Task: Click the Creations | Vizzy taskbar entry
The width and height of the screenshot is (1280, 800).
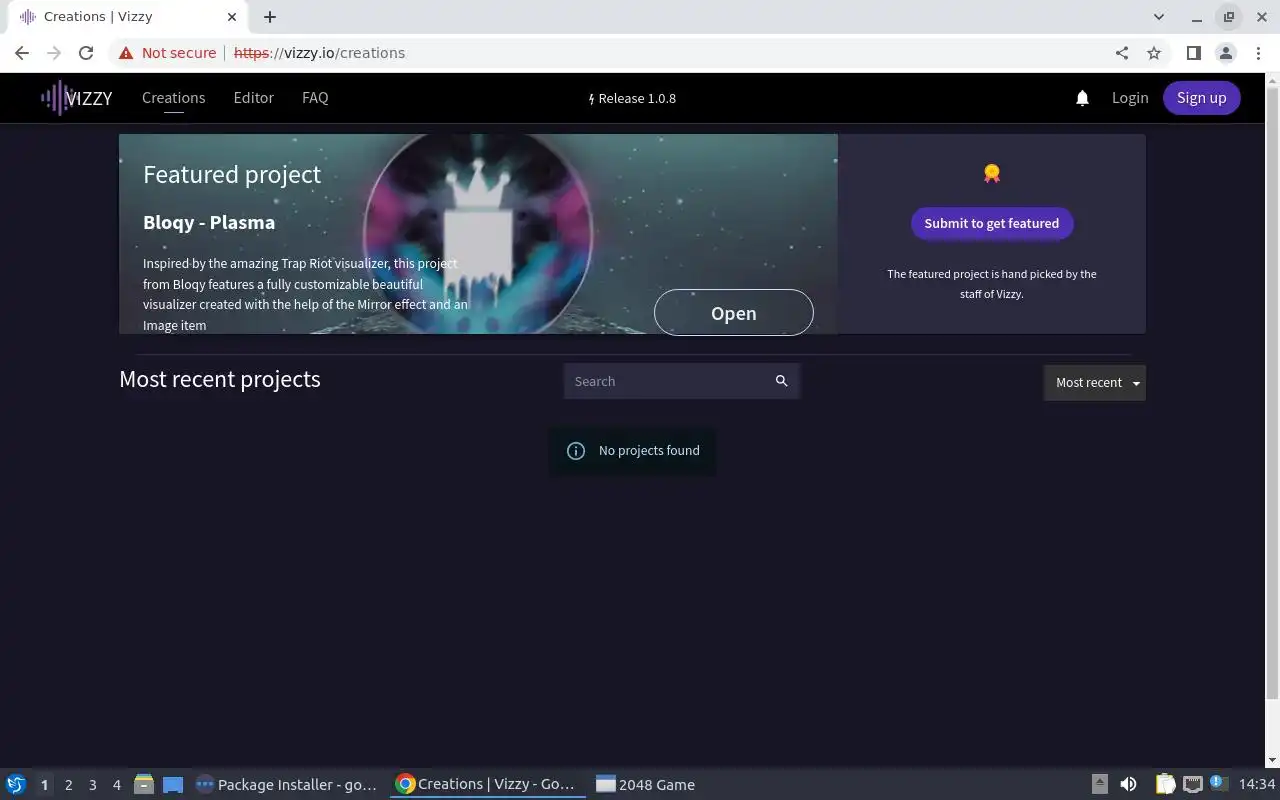Action: (487, 785)
